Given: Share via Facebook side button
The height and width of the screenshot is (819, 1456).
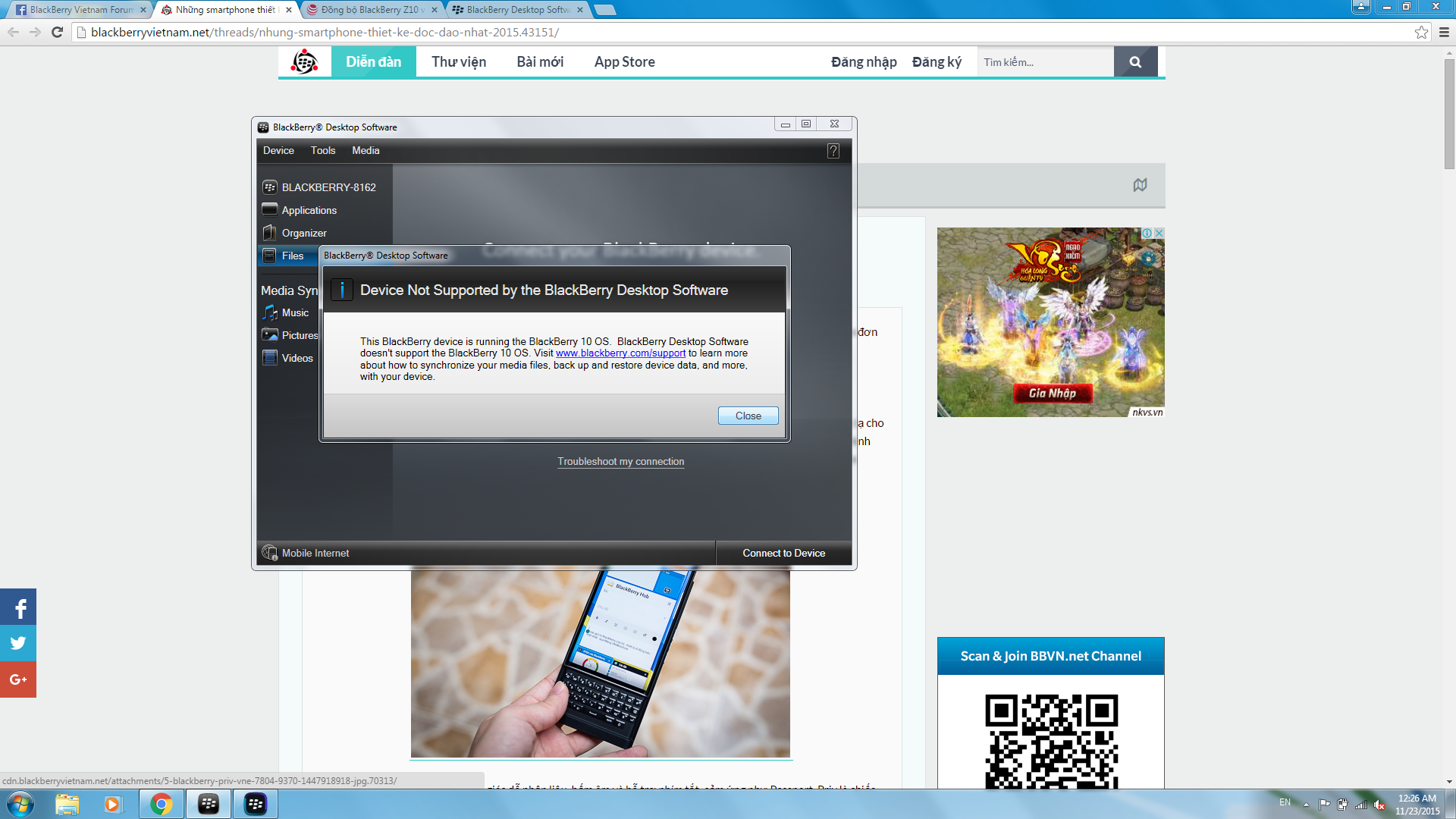Looking at the screenshot, I should [x=18, y=607].
